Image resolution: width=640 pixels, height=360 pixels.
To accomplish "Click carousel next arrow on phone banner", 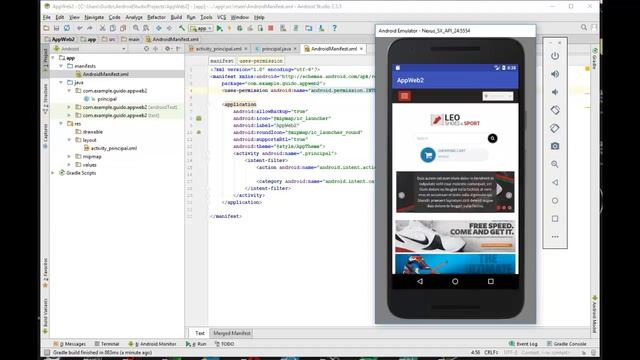I will [509, 195].
